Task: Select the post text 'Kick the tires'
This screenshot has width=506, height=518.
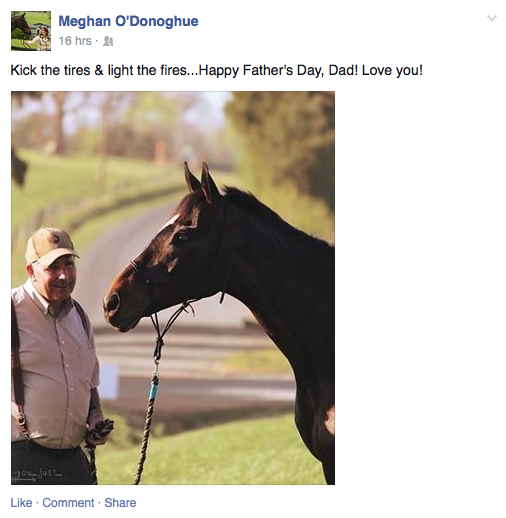Action: (50, 70)
